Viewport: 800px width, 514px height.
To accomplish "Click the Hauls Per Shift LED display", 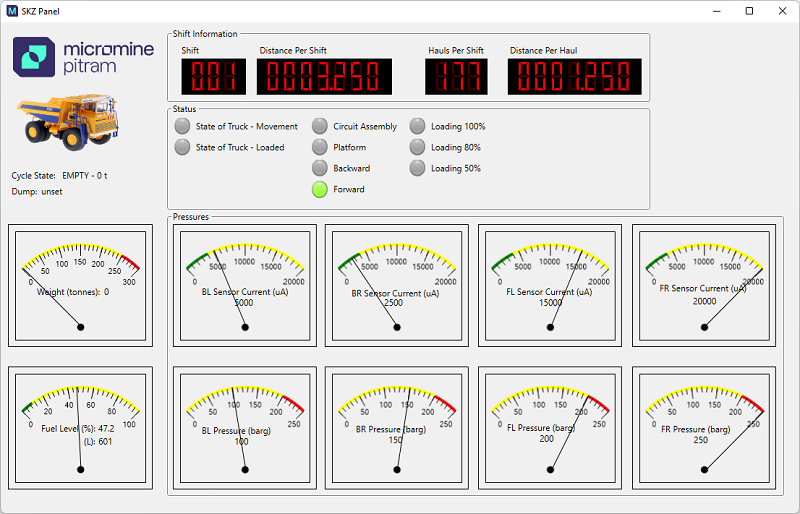I will [456, 77].
